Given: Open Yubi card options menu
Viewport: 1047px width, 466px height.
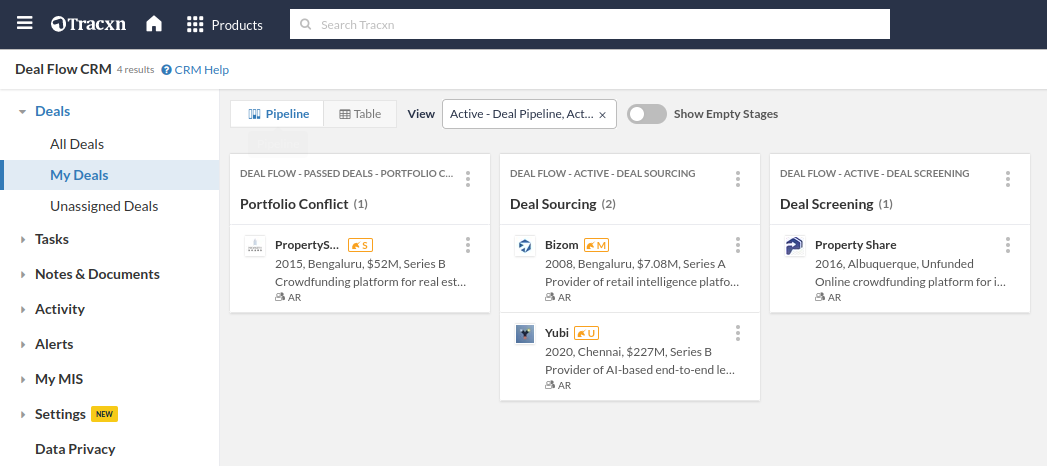Looking at the screenshot, I should tap(738, 333).
